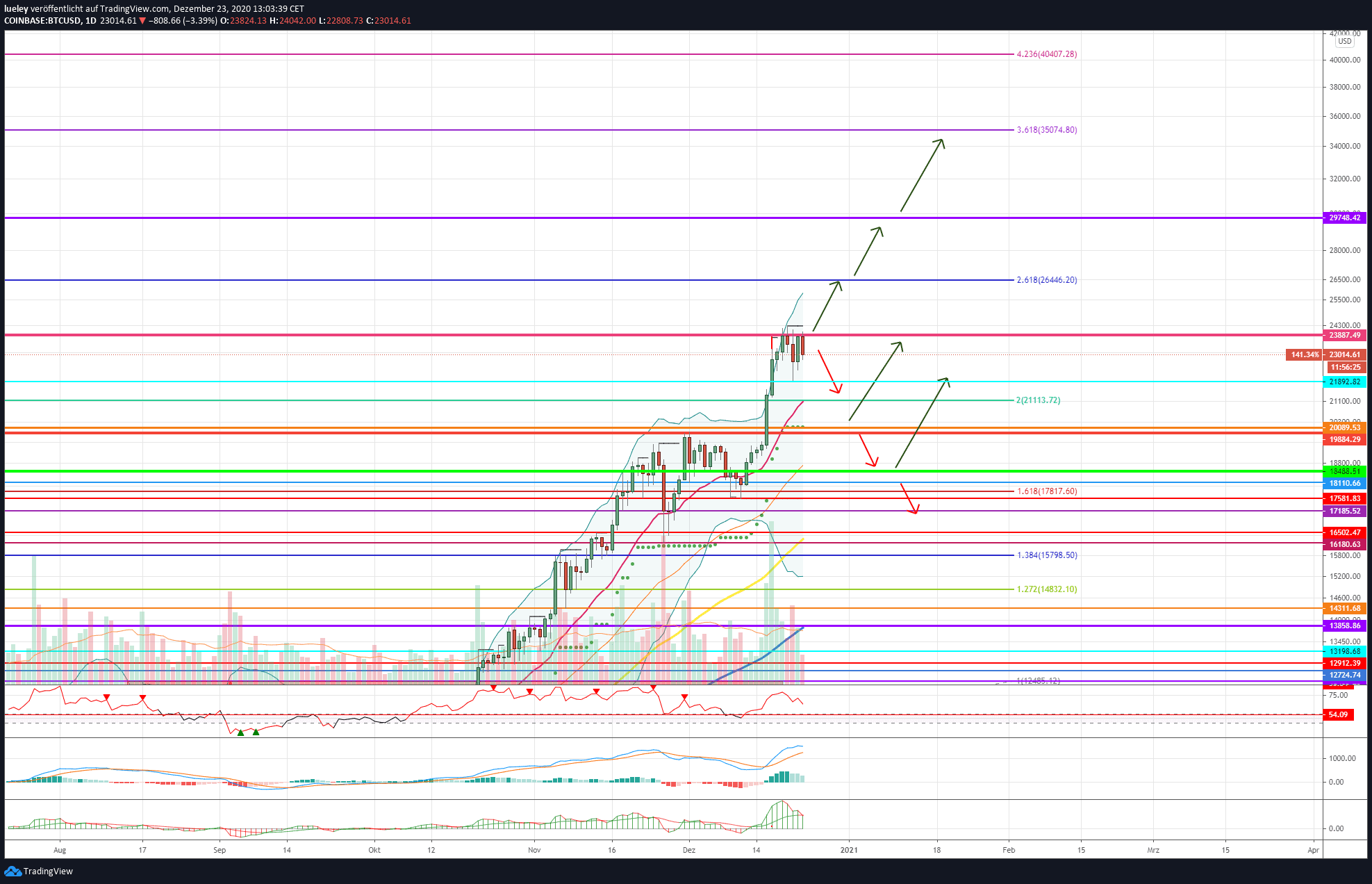
Task: Select the purple 17185.52 price label
Action: (1345, 511)
